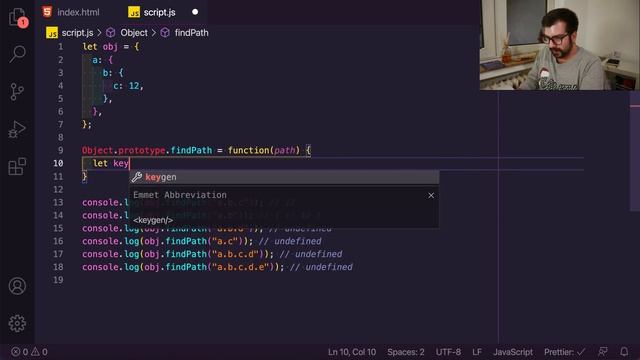Click the Object symbol icon in breadcrumb
This screenshot has height=360, width=640.
(x=111, y=33)
